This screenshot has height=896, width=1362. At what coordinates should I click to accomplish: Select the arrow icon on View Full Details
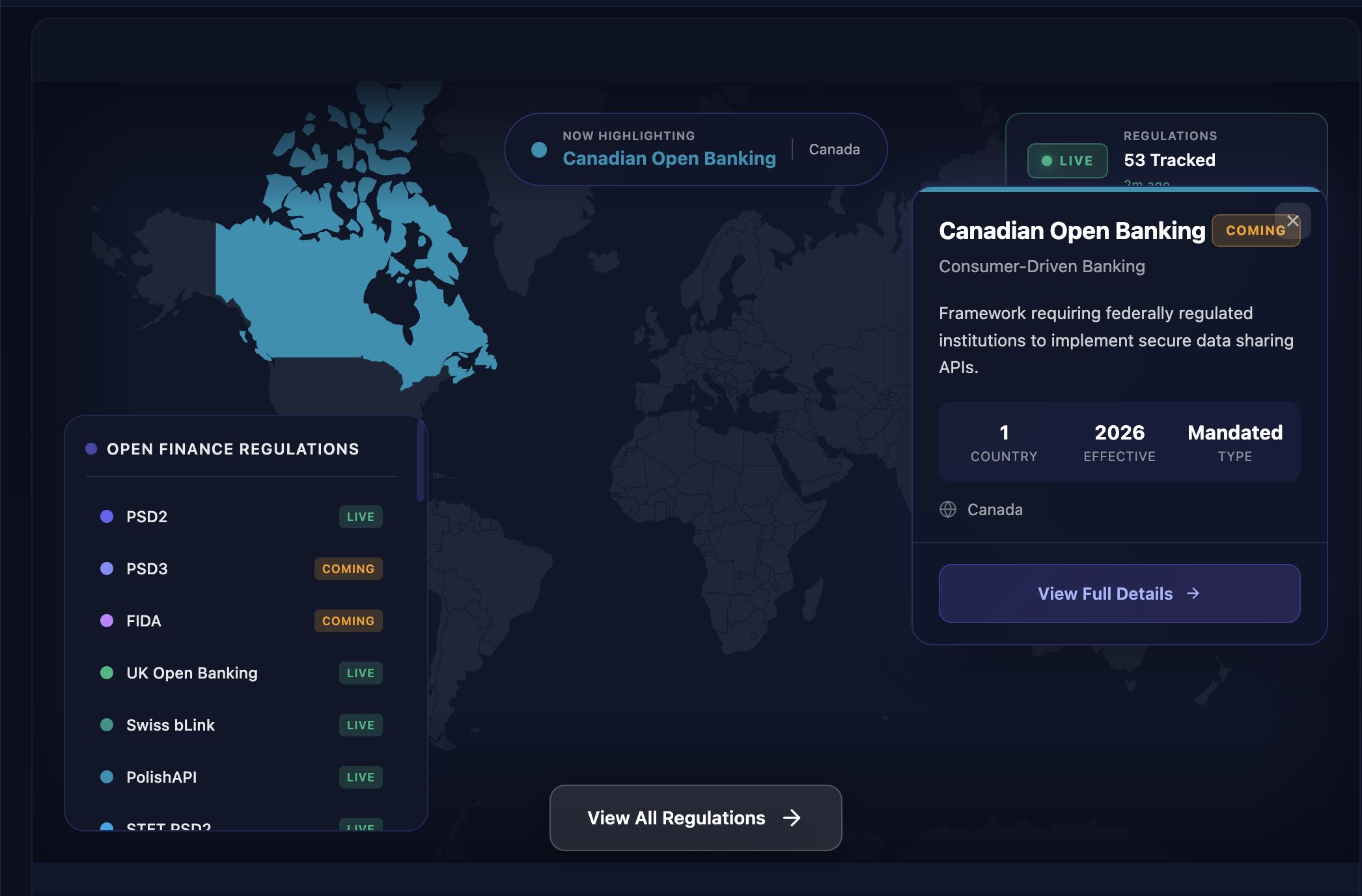(1193, 593)
